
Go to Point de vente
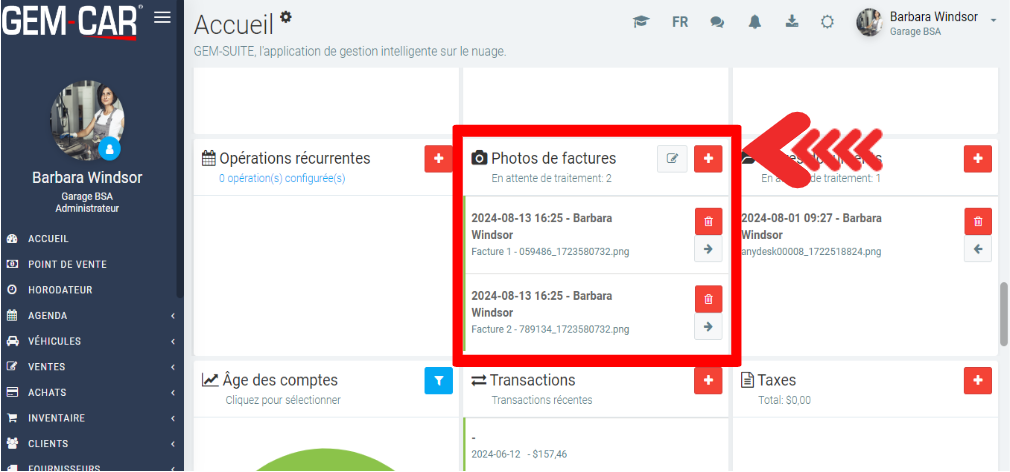[x=67, y=264]
